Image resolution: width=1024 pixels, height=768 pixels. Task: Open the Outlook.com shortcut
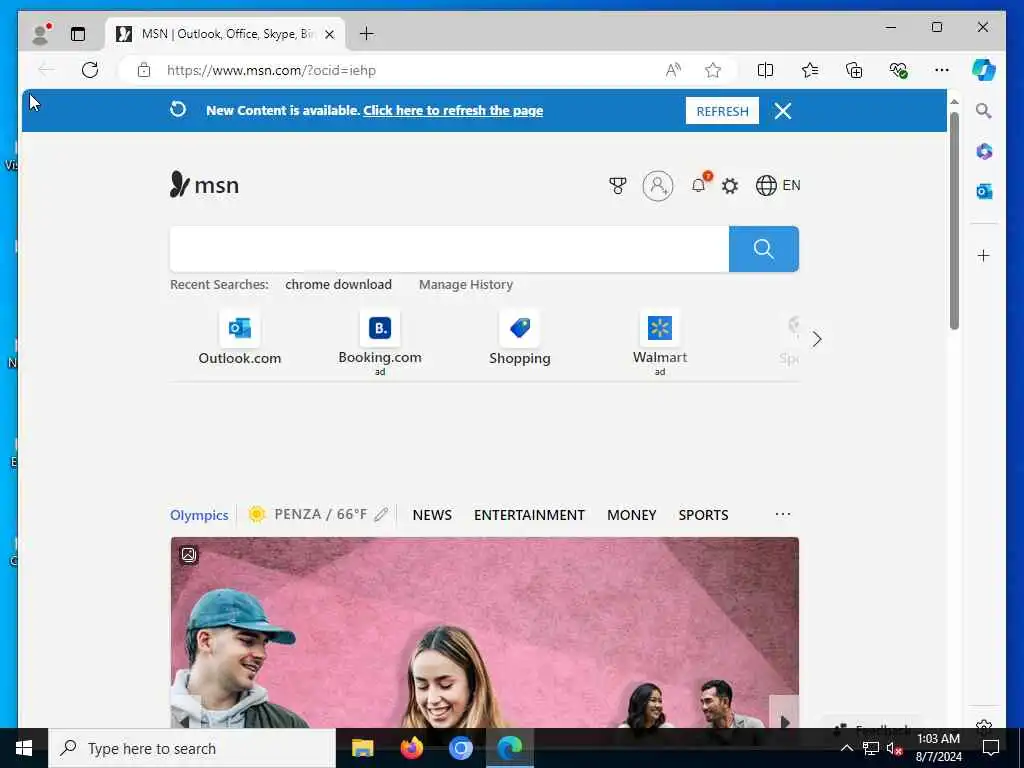240,339
